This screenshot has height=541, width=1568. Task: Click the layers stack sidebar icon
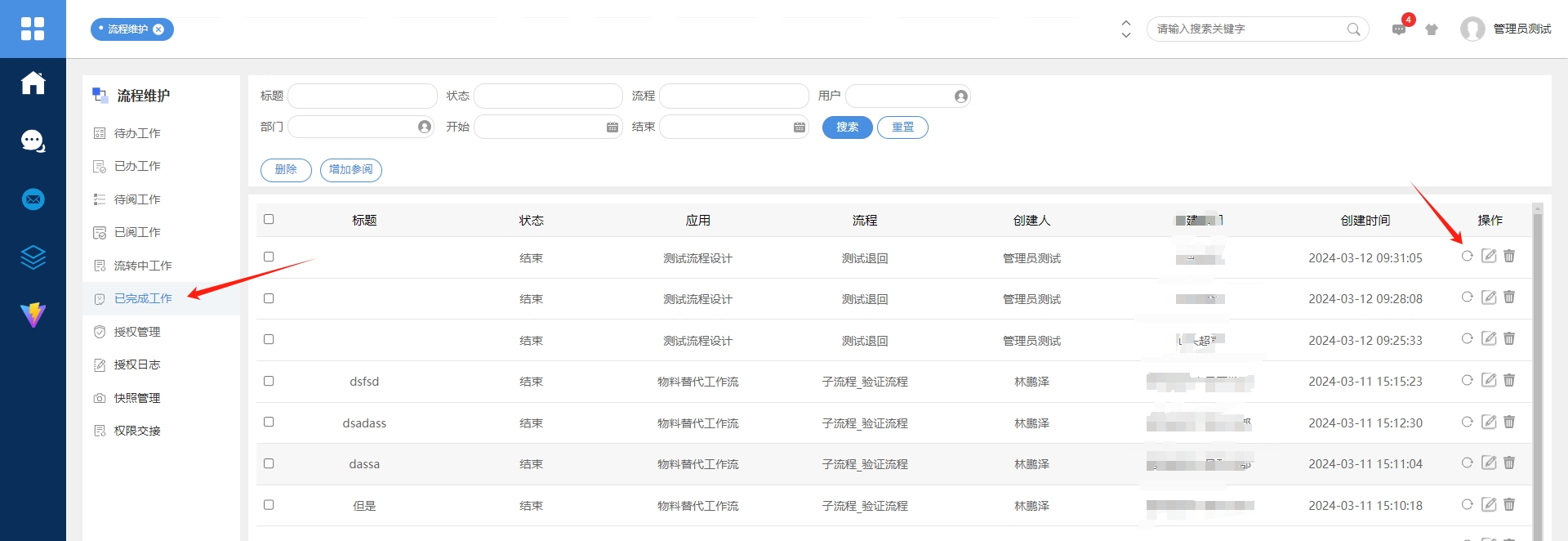[x=33, y=257]
